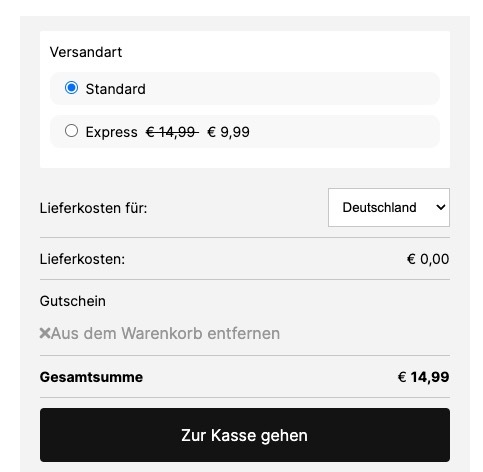Click the Versandart section heading
This screenshot has width=483, height=472.
coord(86,52)
